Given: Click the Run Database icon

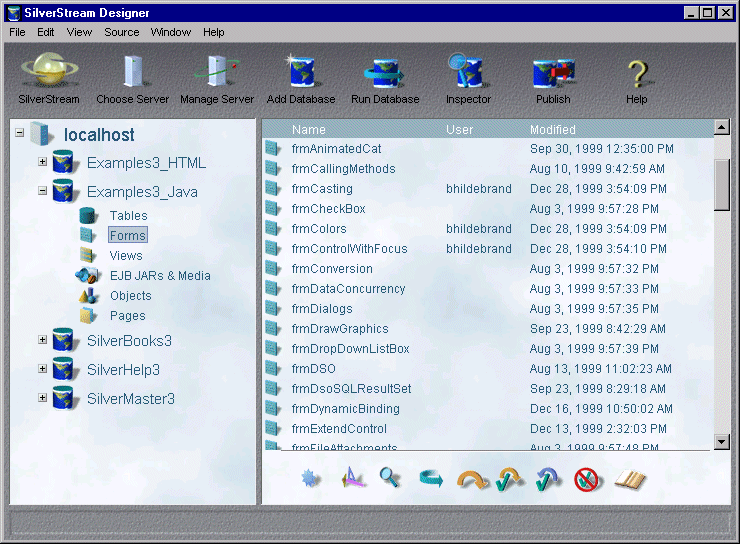Looking at the screenshot, I should point(385,73).
